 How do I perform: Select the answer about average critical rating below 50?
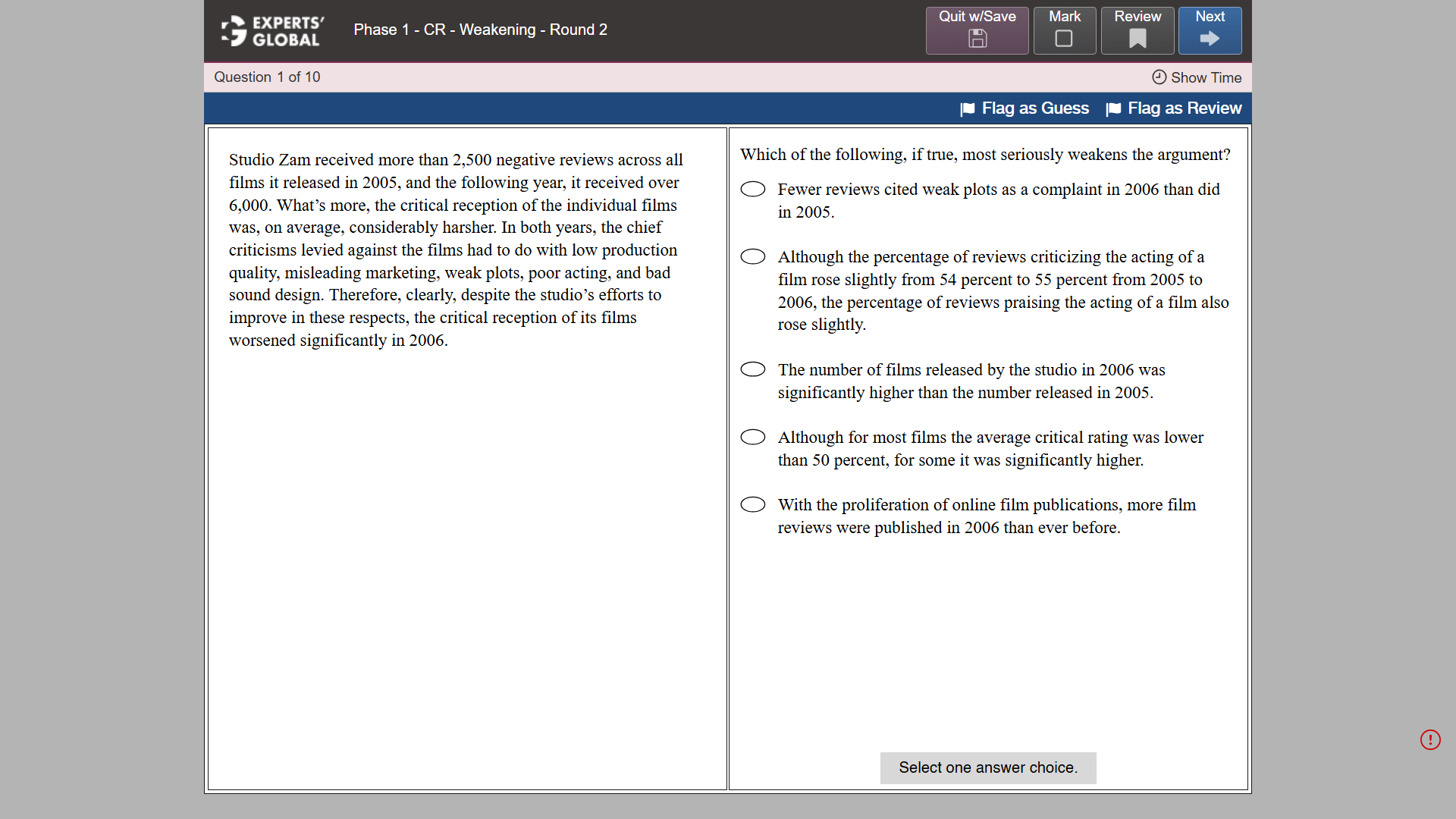753,437
